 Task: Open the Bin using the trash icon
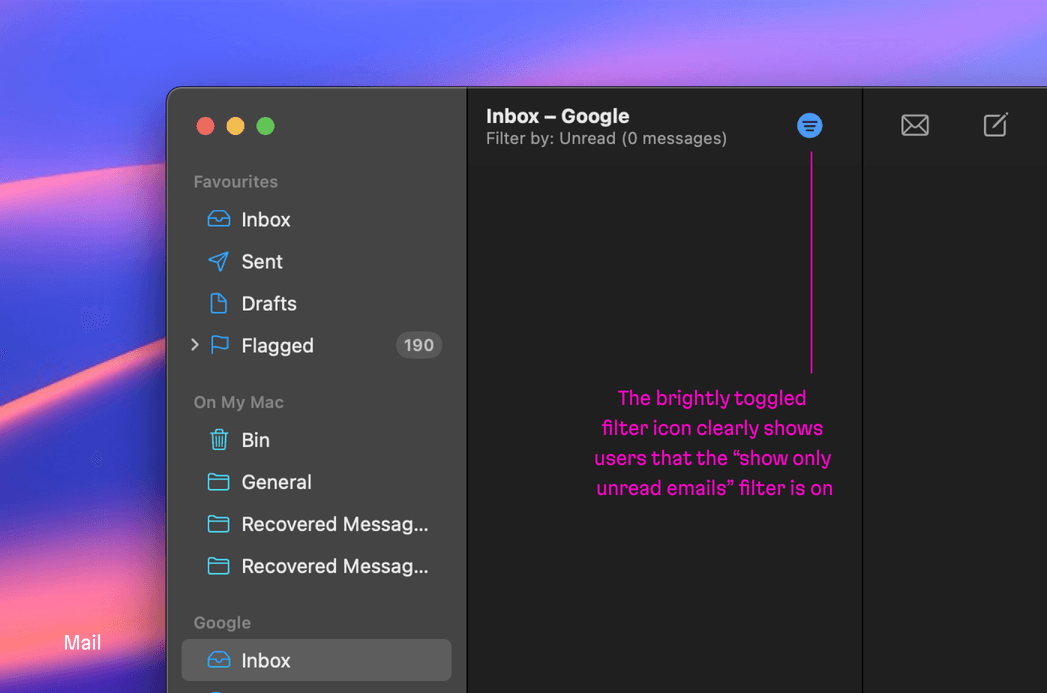pos(218,440)
